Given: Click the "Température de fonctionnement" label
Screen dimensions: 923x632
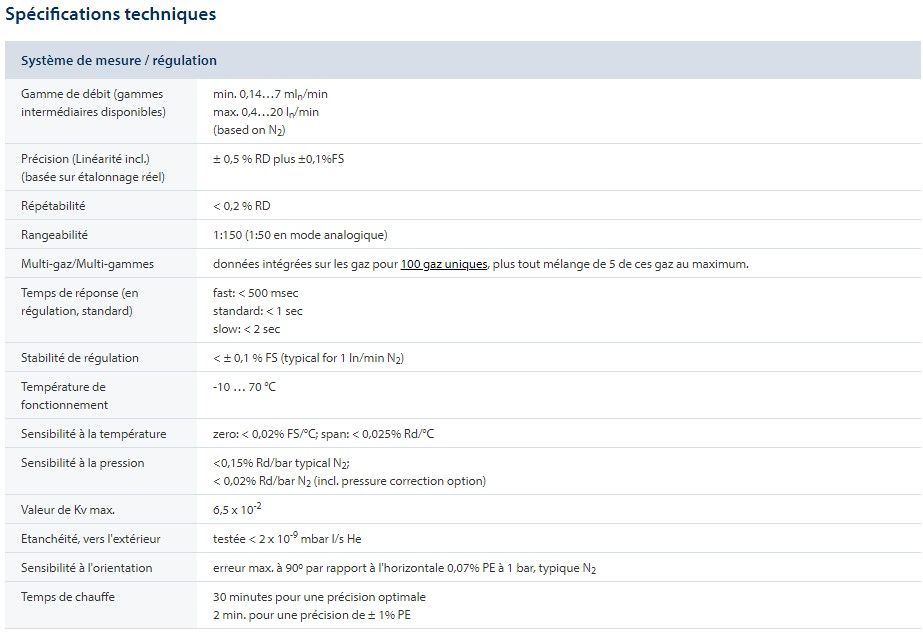Looking at the screenshot, I should pos(65,396).
